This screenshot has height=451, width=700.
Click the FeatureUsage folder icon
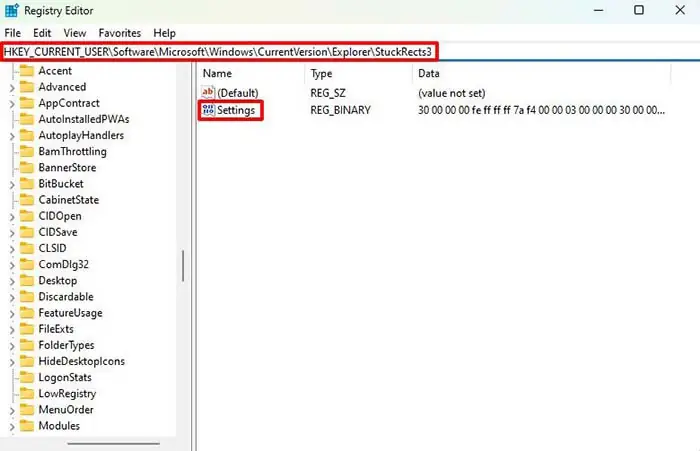[27, 313]
